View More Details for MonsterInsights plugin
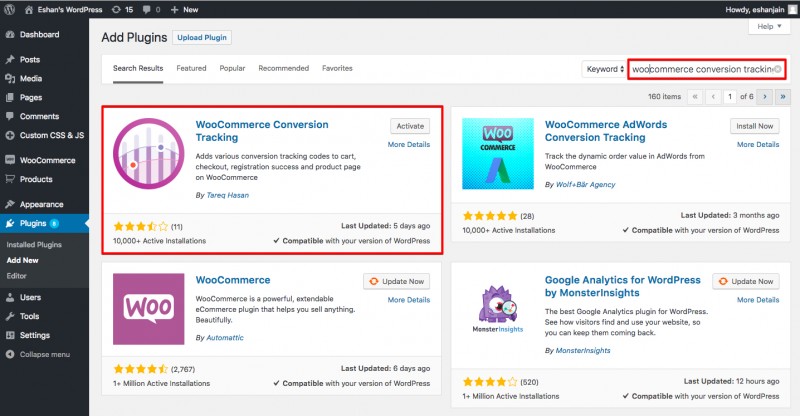Viewport: 800px width, 416px height. (x=758, y=300)
